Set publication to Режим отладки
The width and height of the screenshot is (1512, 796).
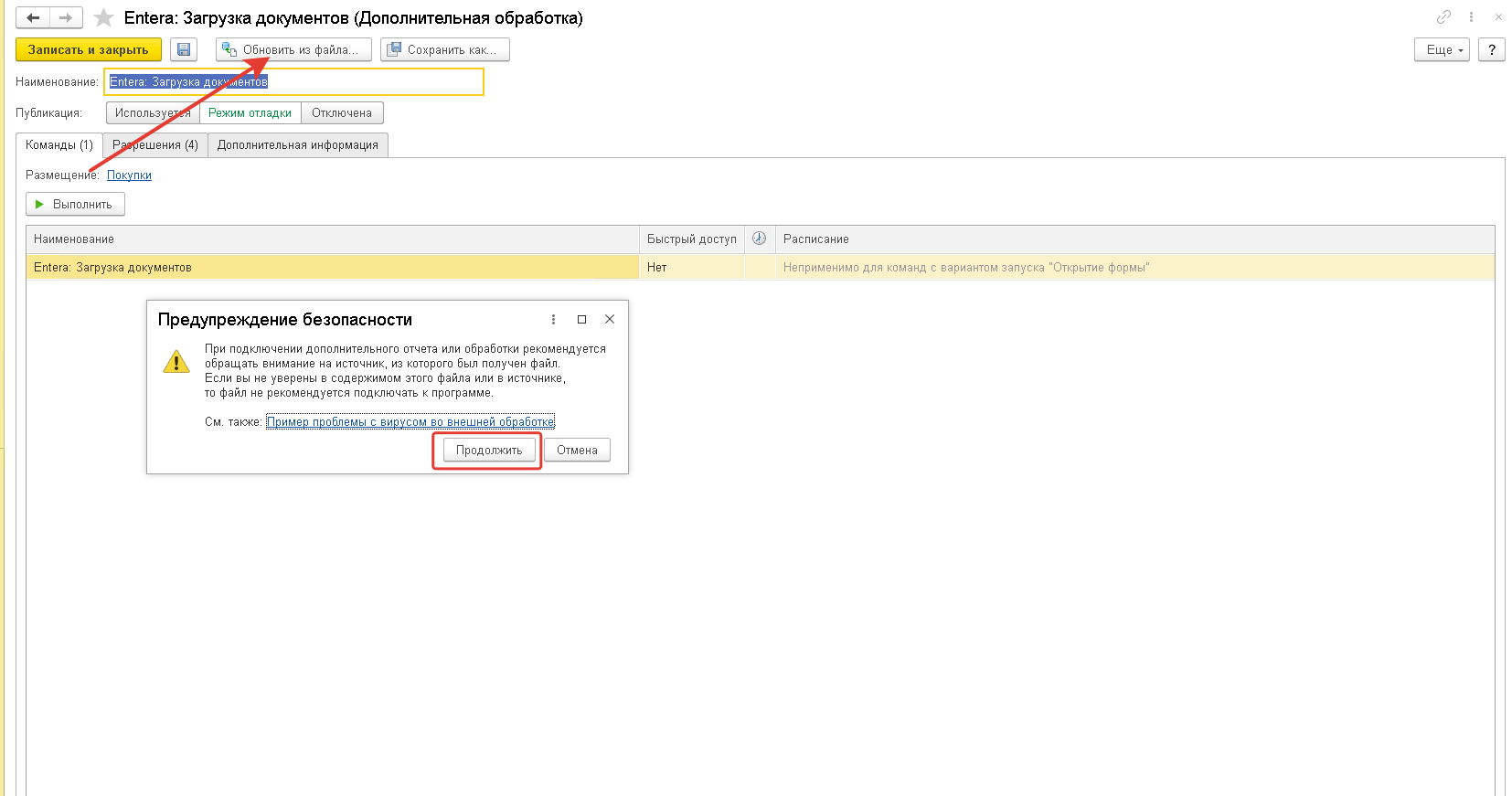click(250, 112)
